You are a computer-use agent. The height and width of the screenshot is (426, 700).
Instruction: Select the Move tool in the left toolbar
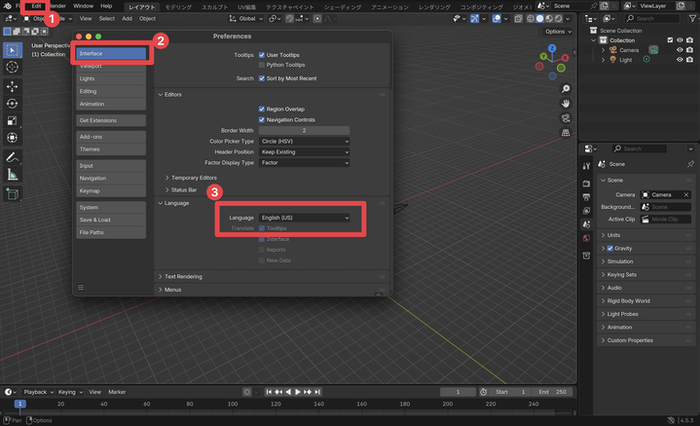coord(13,86)
